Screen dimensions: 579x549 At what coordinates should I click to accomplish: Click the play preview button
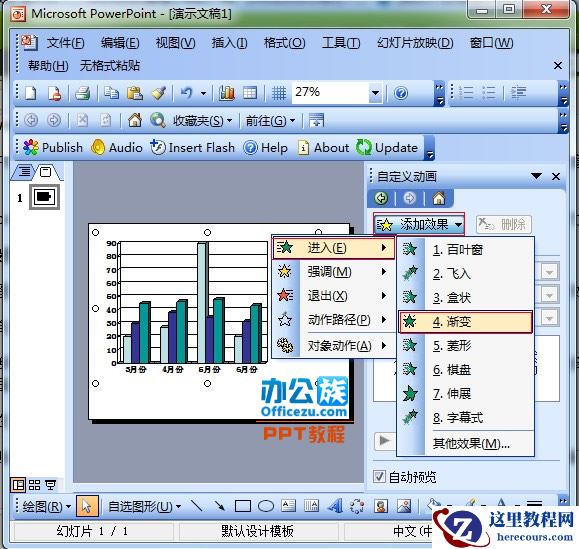point(384,440)
